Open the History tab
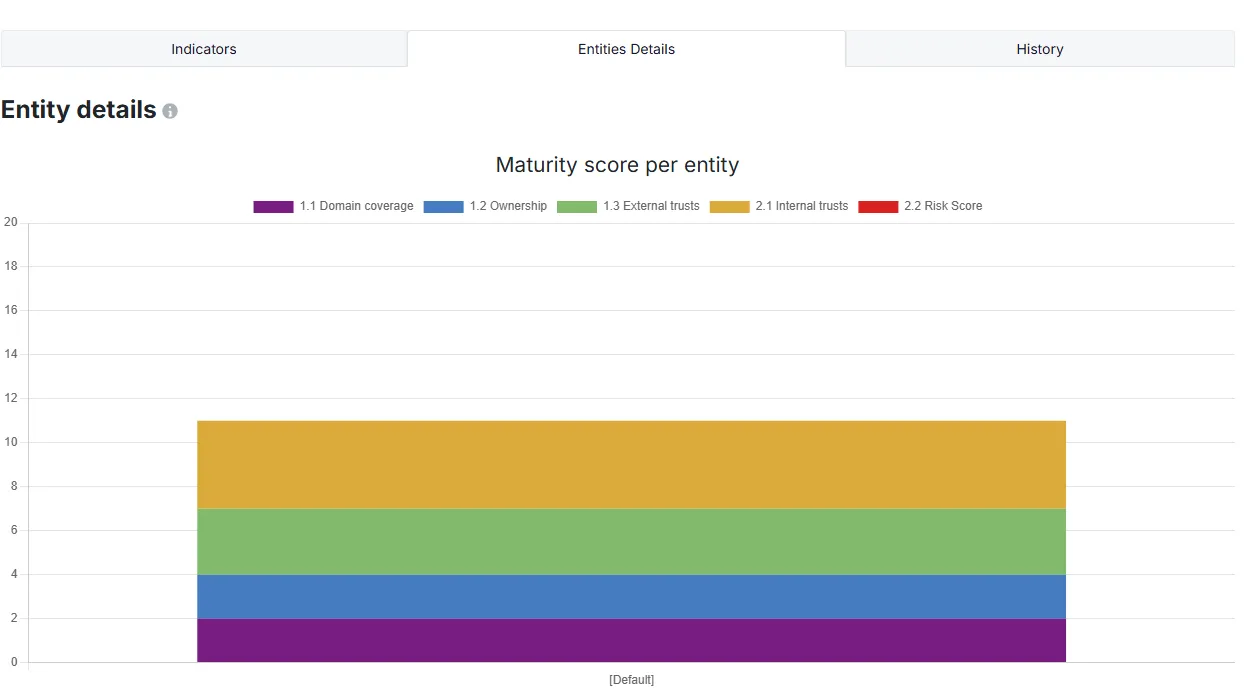Viewport: 1250px width, 700px height. 1040,49
